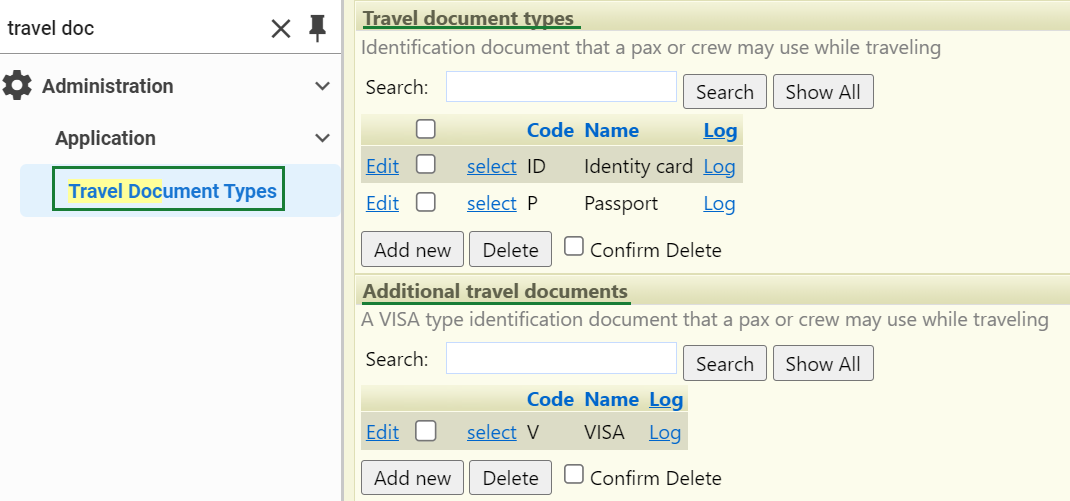Screen dimensions: 1070x501
Task: Sort travel document types by Code
Action: click(550, 130)
